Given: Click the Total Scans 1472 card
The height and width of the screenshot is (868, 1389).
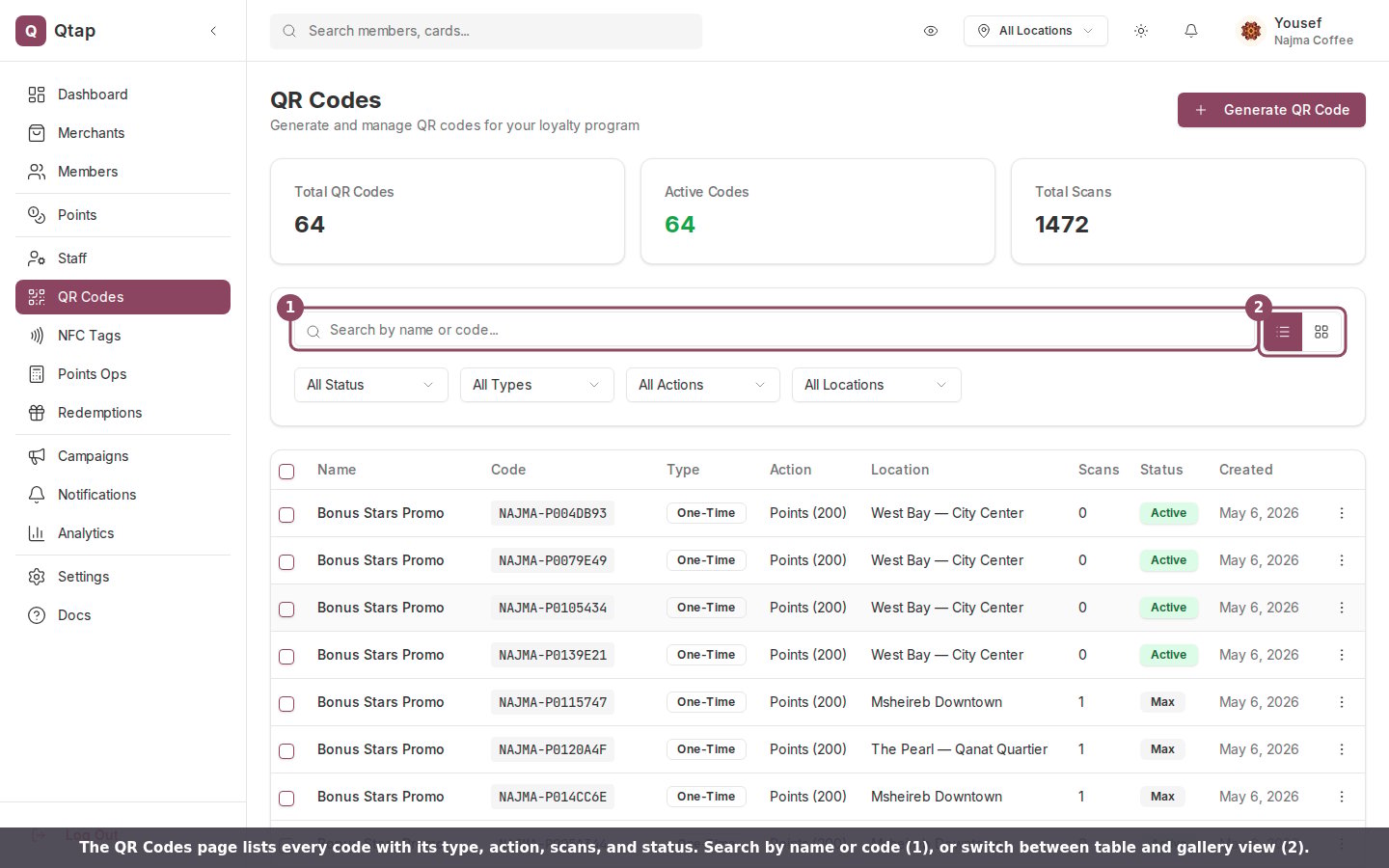Looking at the screenshot, I should (1188, 211).
